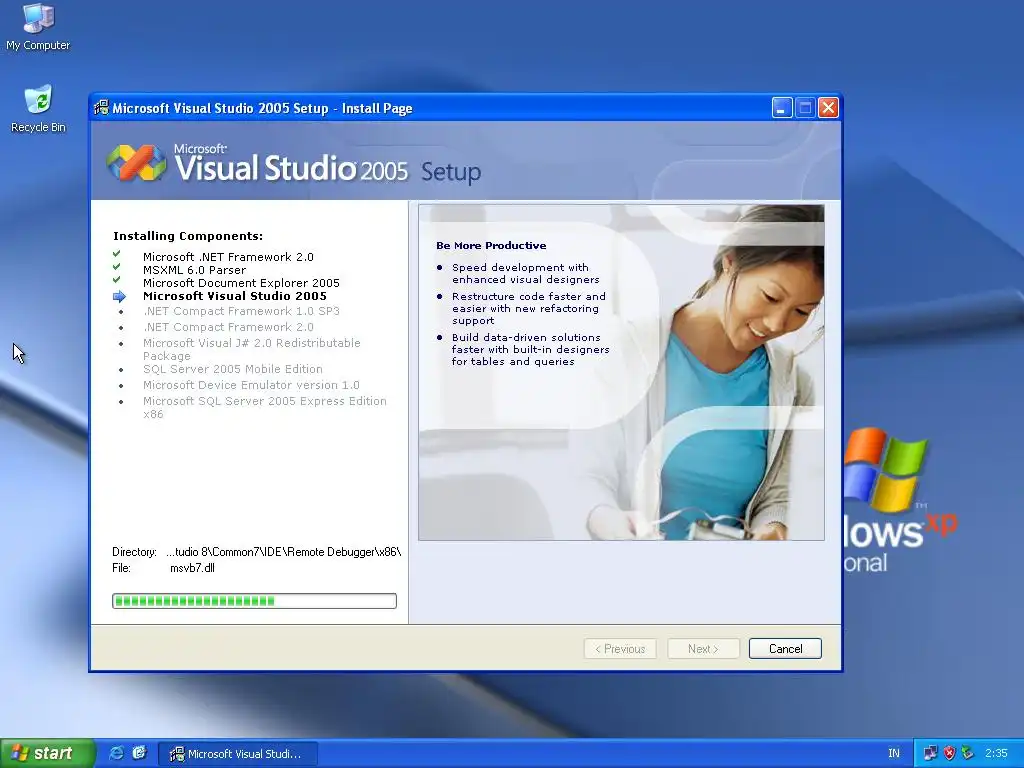
Task: Click the Be More Productive heading
Action: (x=491, y=246)
